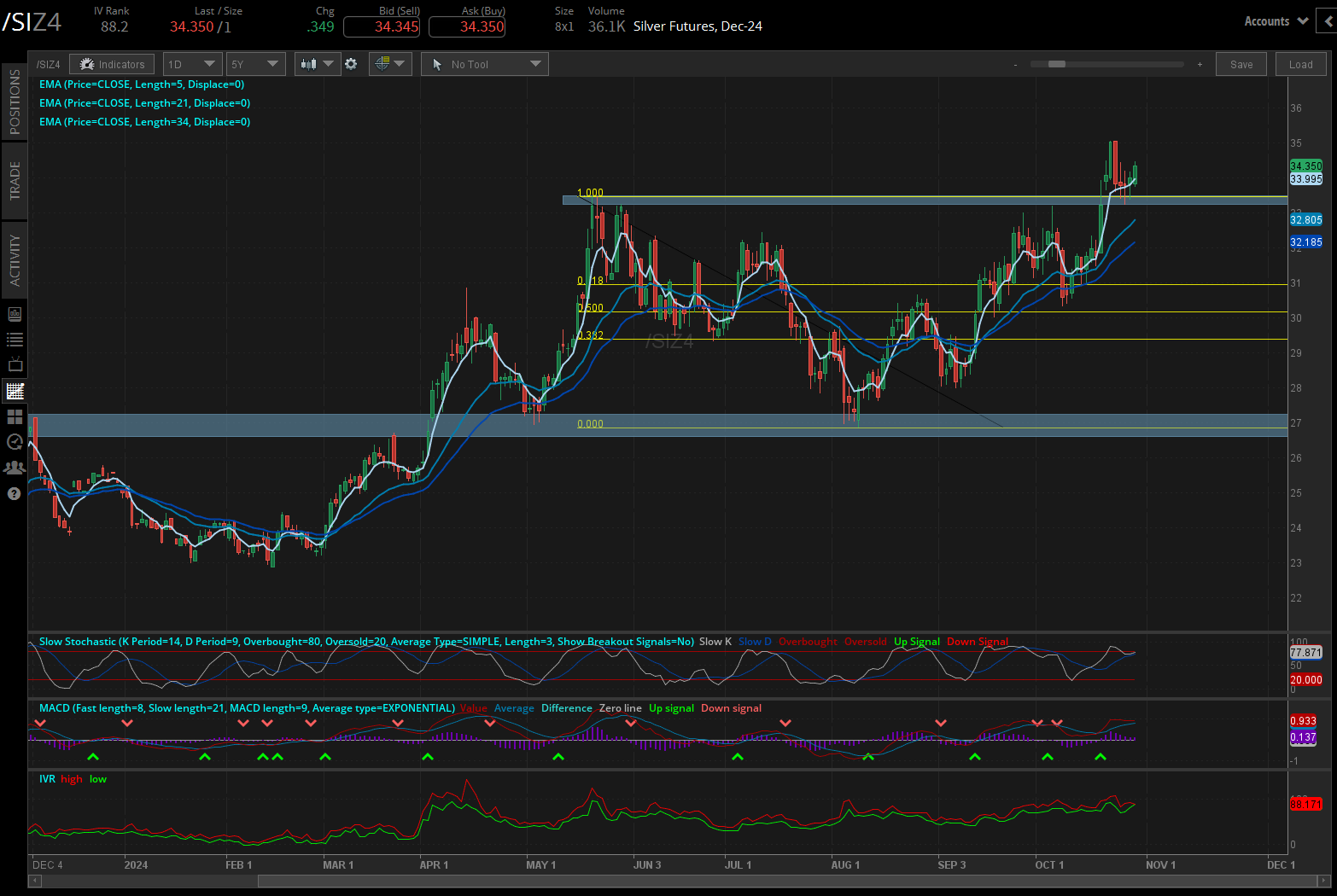Open the TV media icon in sidebar
This screenshot has height=896, width=1337.
click(15, 365)
